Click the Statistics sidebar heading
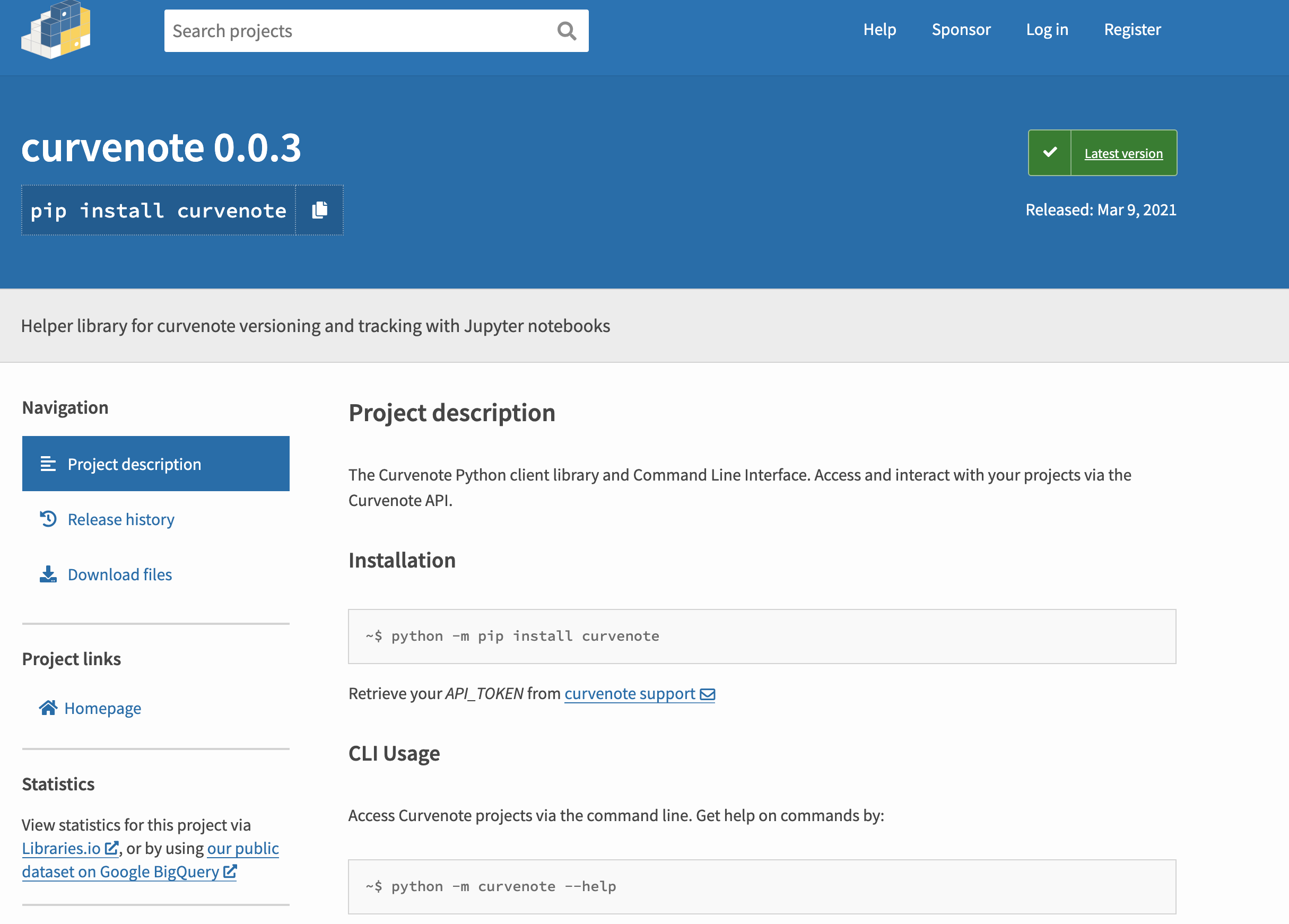The height and width of the screenshot is (924, 1289). tap(58, 784)
